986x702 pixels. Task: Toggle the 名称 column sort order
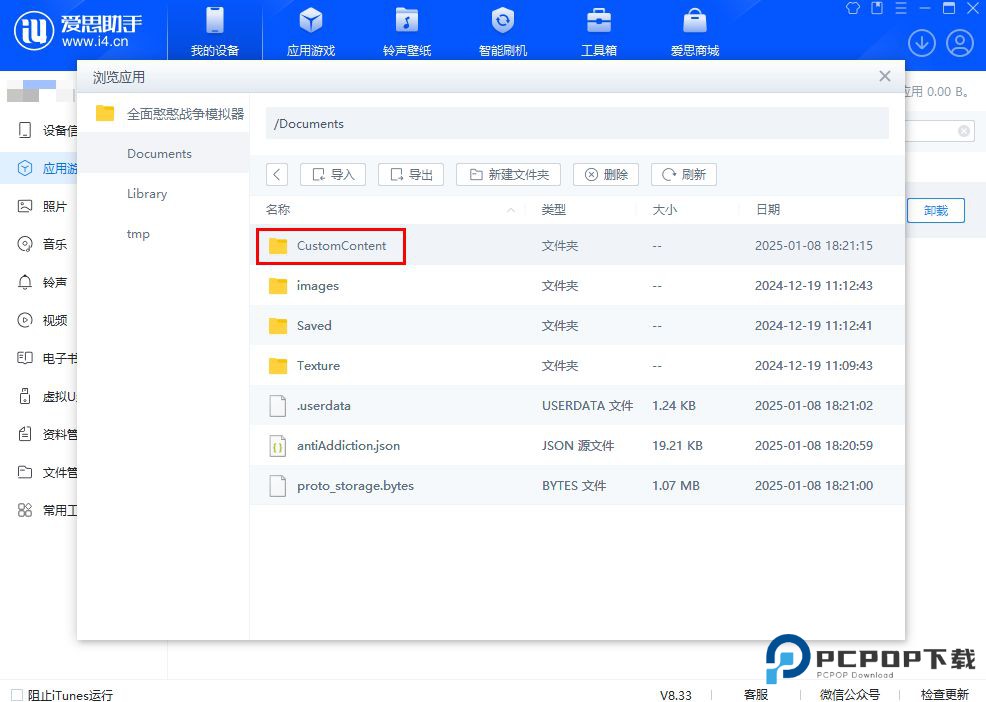(x=278, y=210)
